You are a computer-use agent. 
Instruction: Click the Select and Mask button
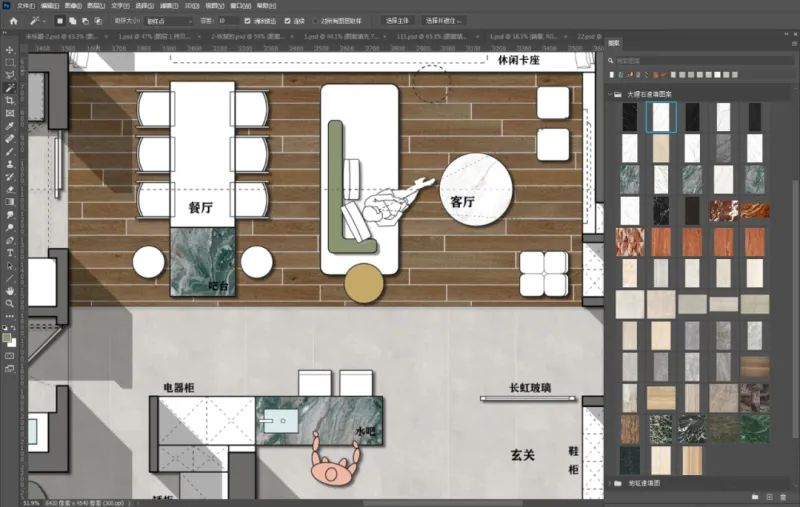pos(440,20)
